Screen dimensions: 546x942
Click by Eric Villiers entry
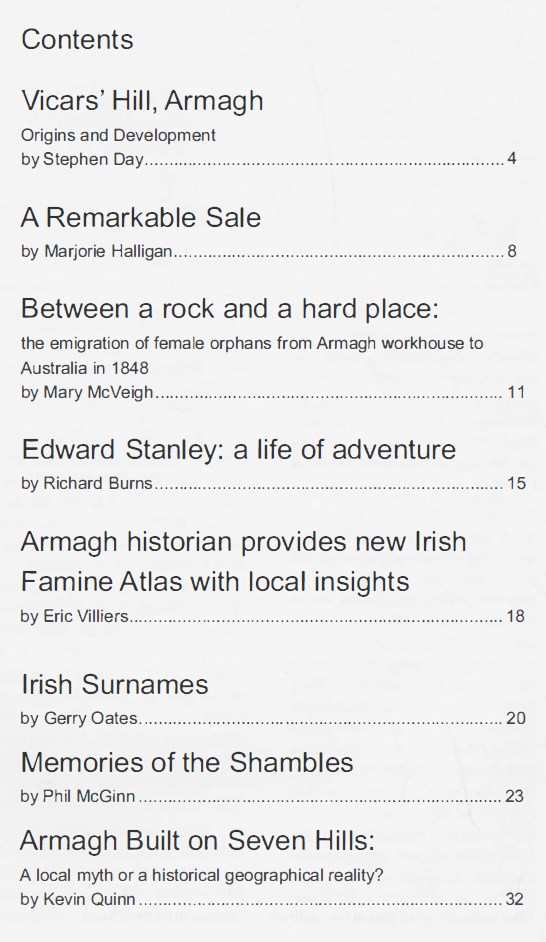tap(75, 616)
